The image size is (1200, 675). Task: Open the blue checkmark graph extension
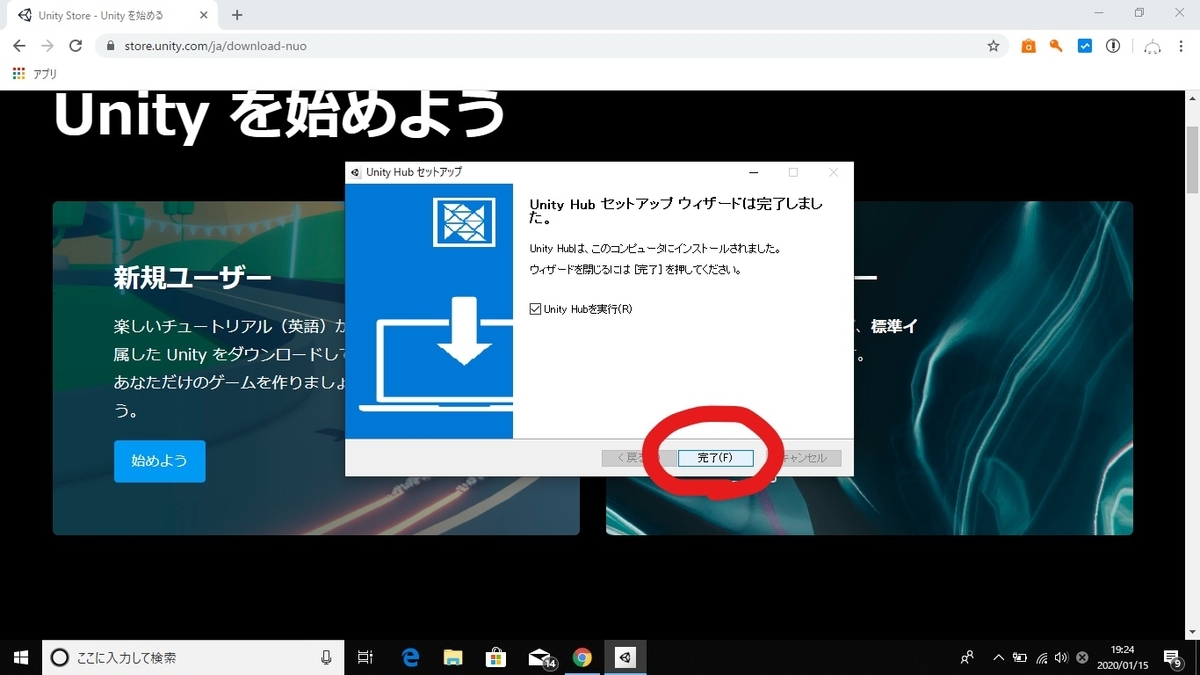(1085, 46)
